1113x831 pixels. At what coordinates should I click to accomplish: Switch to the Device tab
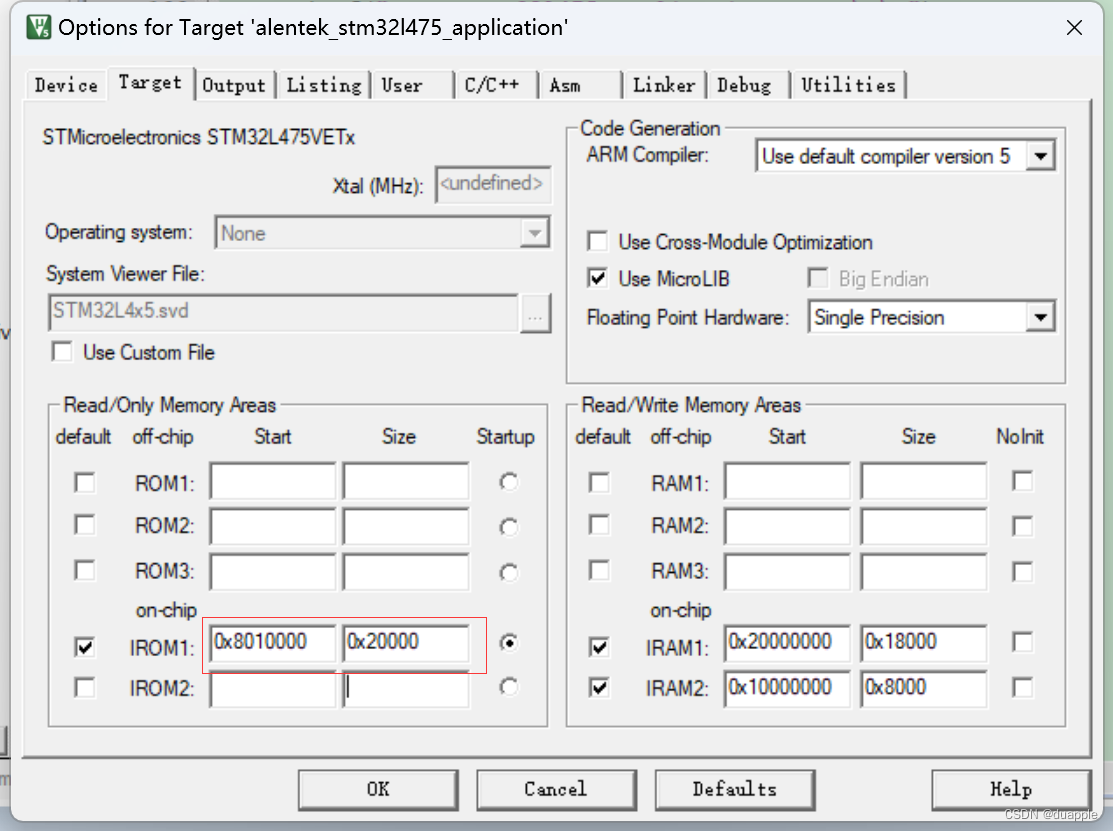click(x=66, y=85)
